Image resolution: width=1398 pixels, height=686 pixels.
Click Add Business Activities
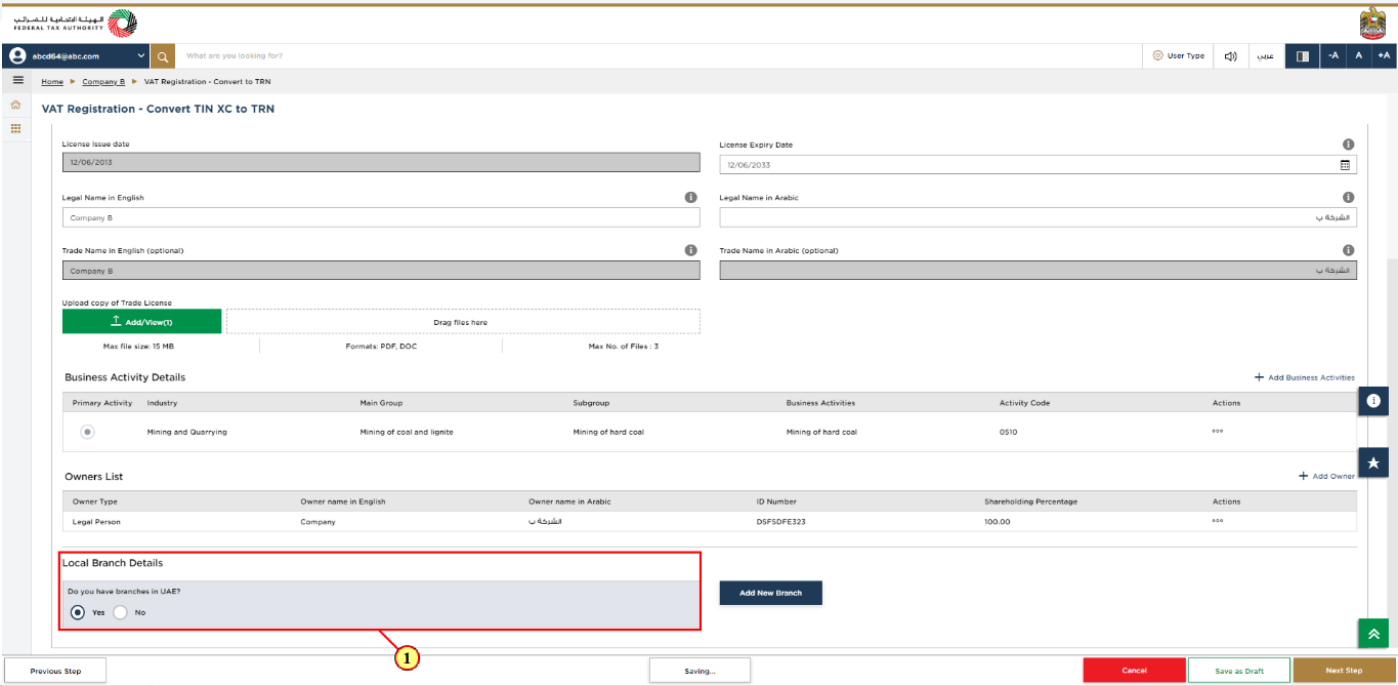[1304, 377]
